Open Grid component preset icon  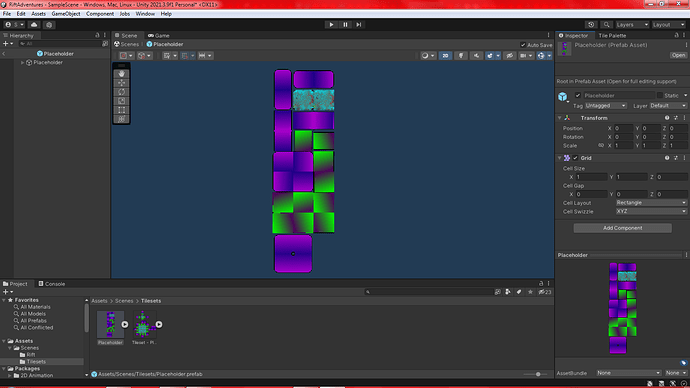pos(676,158)
